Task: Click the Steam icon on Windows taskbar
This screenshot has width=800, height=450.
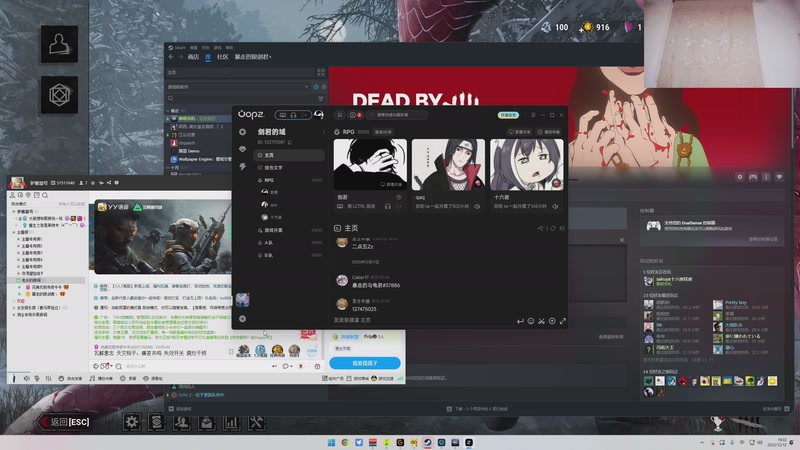Action: point(428,442)
